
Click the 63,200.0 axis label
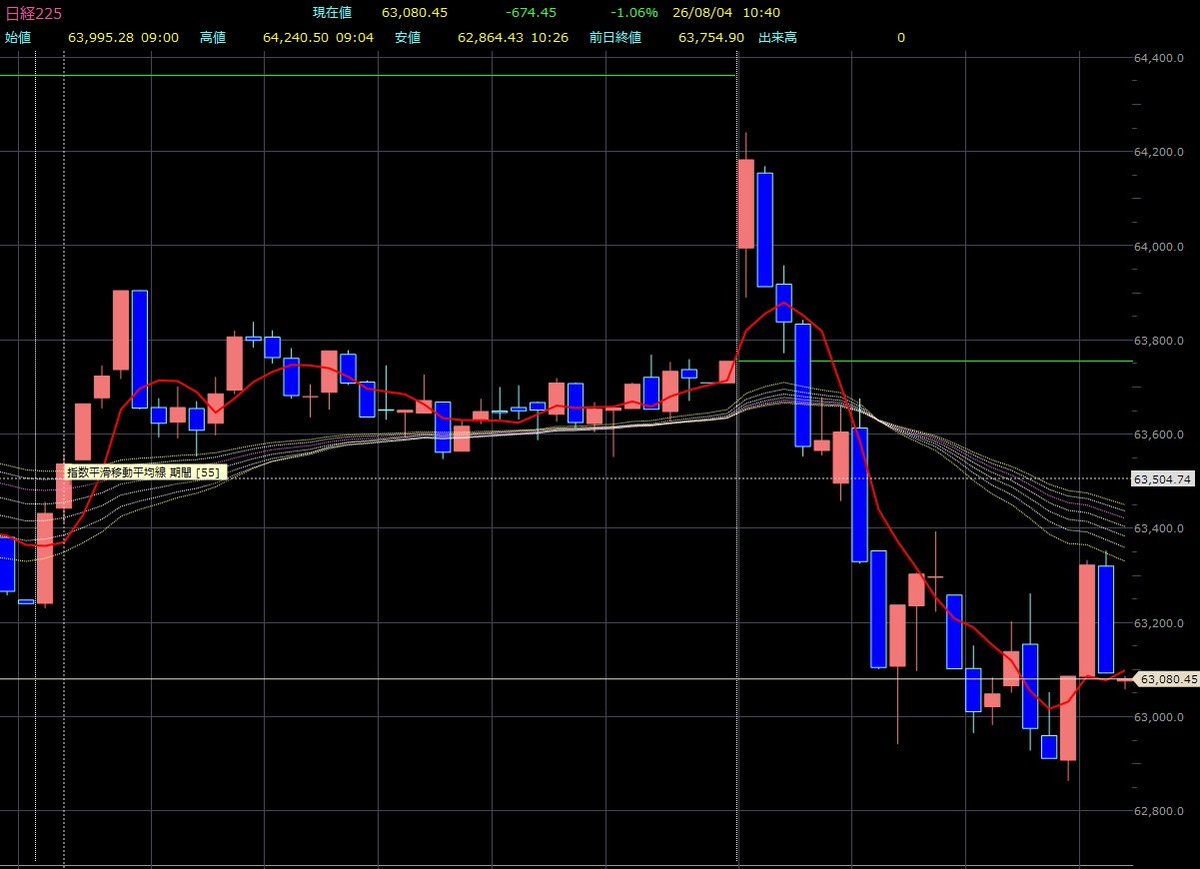1160,623
